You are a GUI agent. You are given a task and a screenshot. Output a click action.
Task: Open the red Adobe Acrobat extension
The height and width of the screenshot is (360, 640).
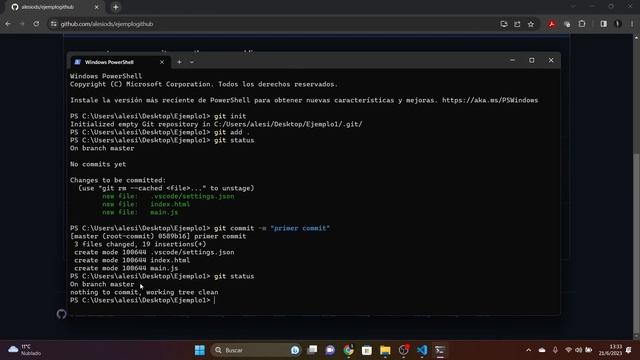tap(551, 24)
